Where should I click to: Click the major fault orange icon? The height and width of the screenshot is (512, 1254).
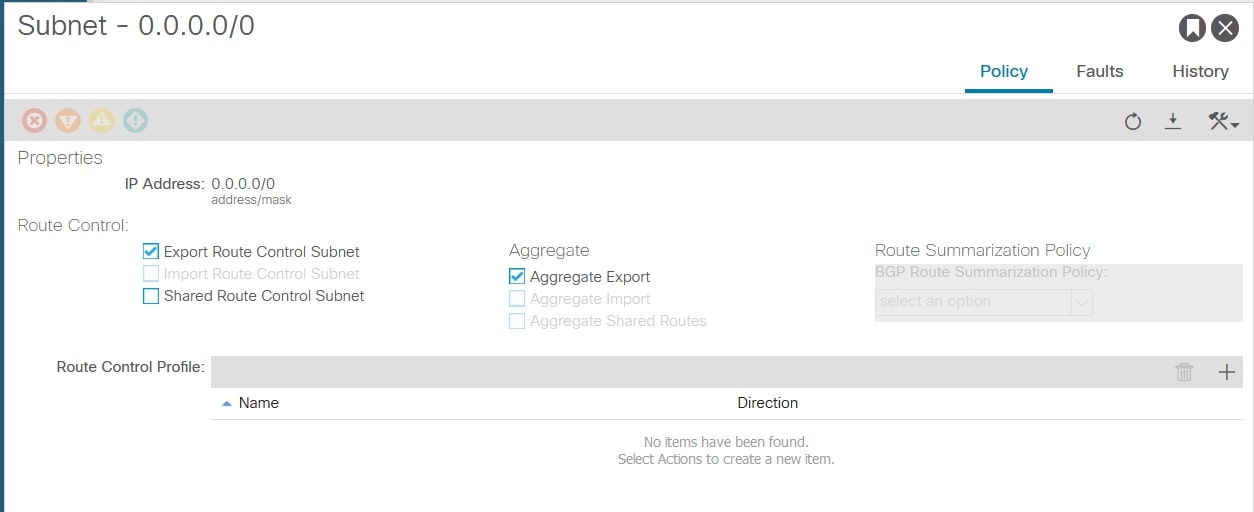click(x=68, y=121)
